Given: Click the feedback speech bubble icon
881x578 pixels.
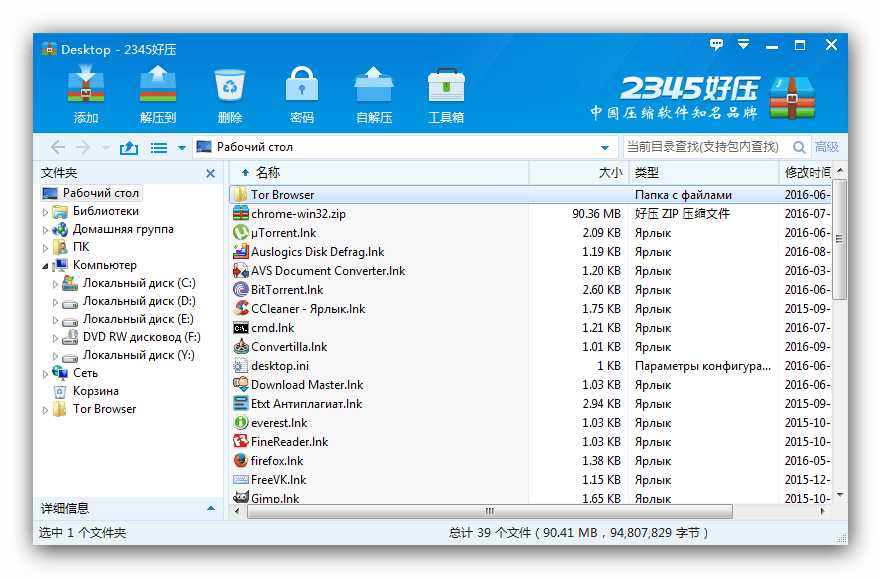Looking at the screenshot, I should (716, 45).
